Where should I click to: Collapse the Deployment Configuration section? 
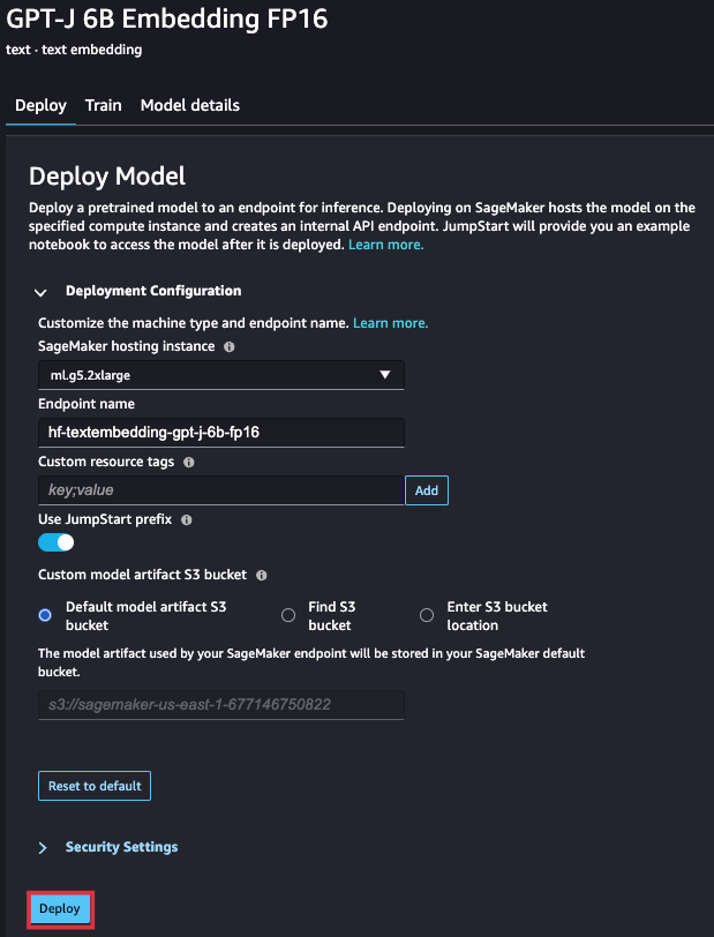41,292
